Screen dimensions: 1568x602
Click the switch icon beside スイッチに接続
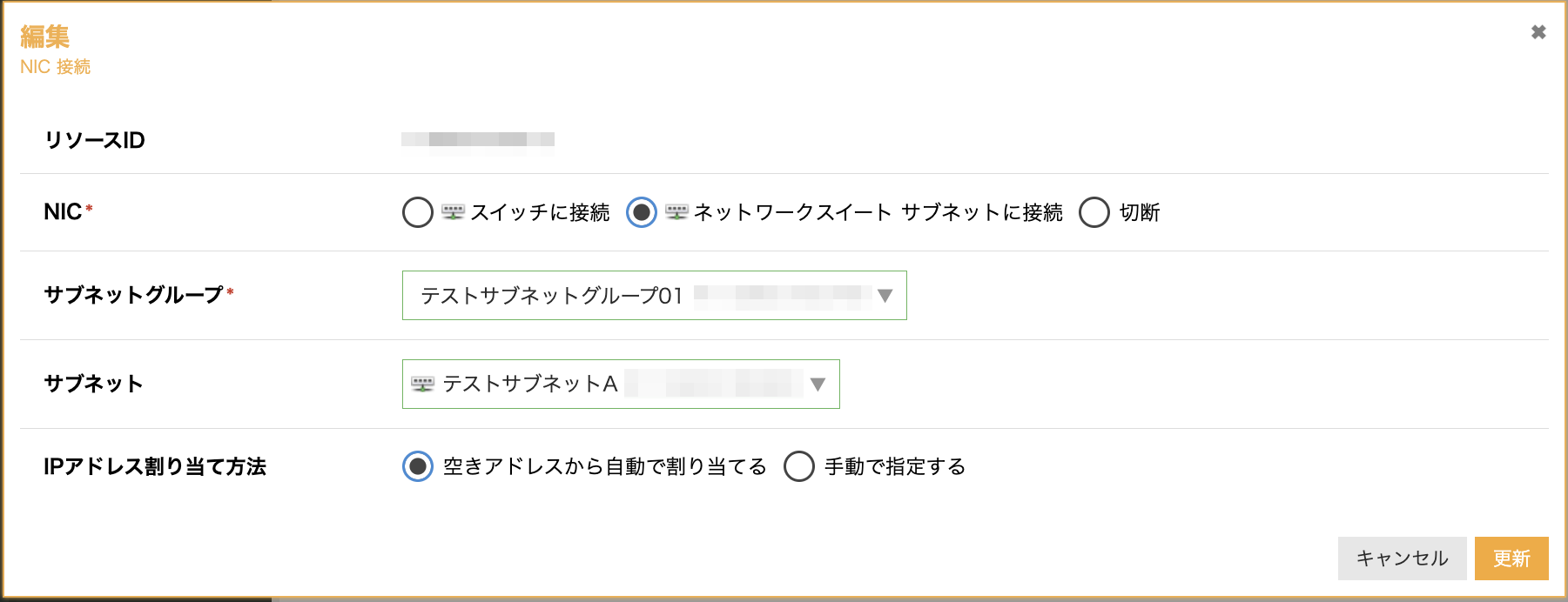coord(453,211)
